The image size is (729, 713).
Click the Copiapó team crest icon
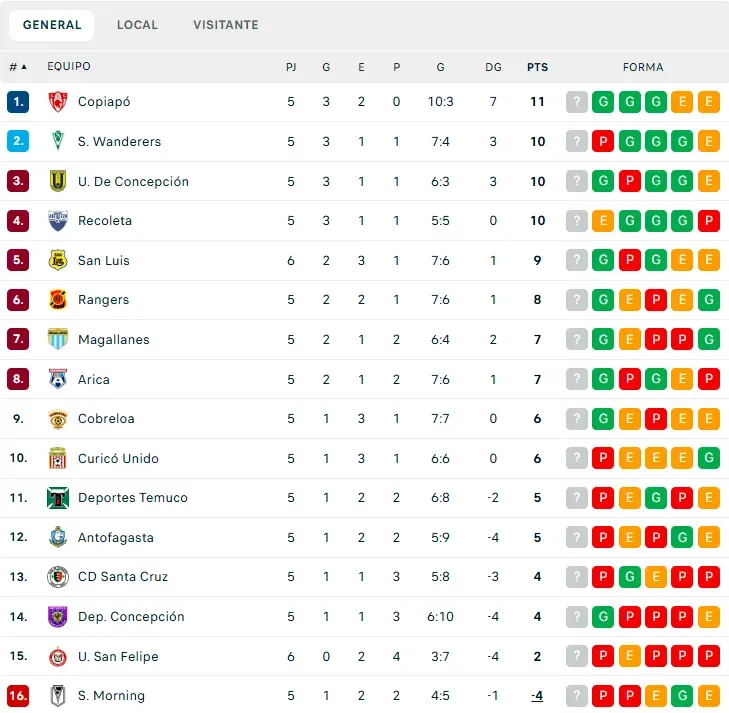click(x=58, y=102)
